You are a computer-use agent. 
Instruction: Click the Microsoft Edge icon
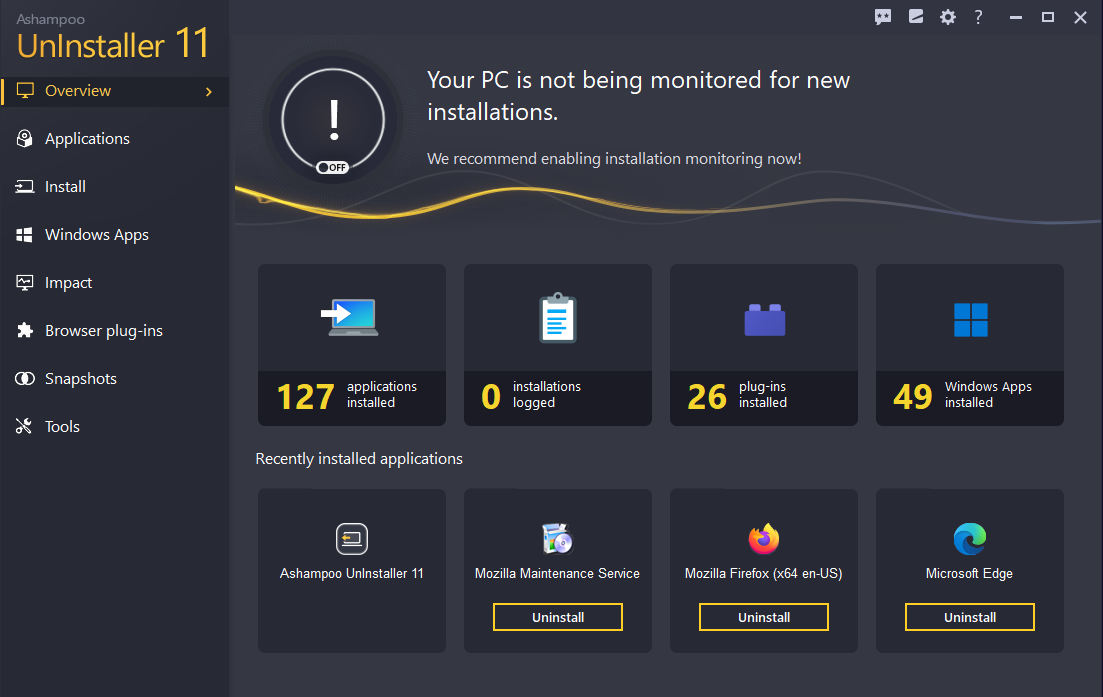coord(970,539)
